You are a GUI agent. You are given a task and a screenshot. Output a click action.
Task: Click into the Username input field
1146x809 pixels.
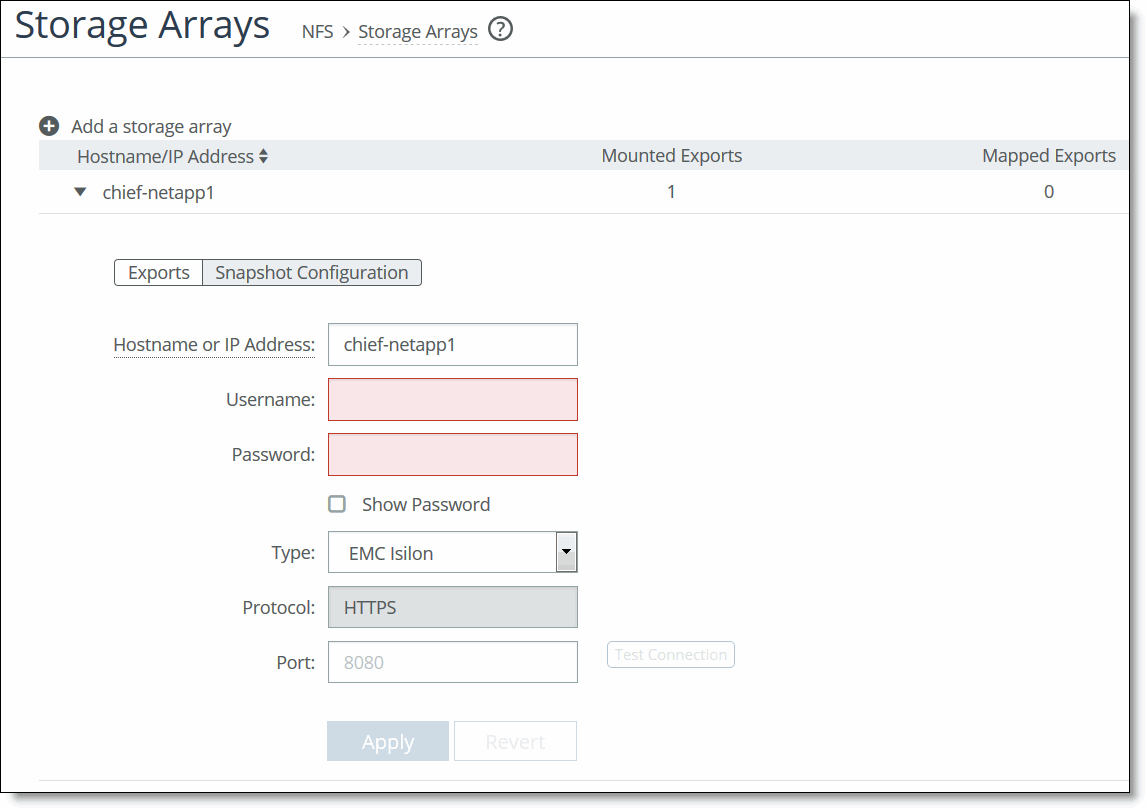(x=452, y=399)
